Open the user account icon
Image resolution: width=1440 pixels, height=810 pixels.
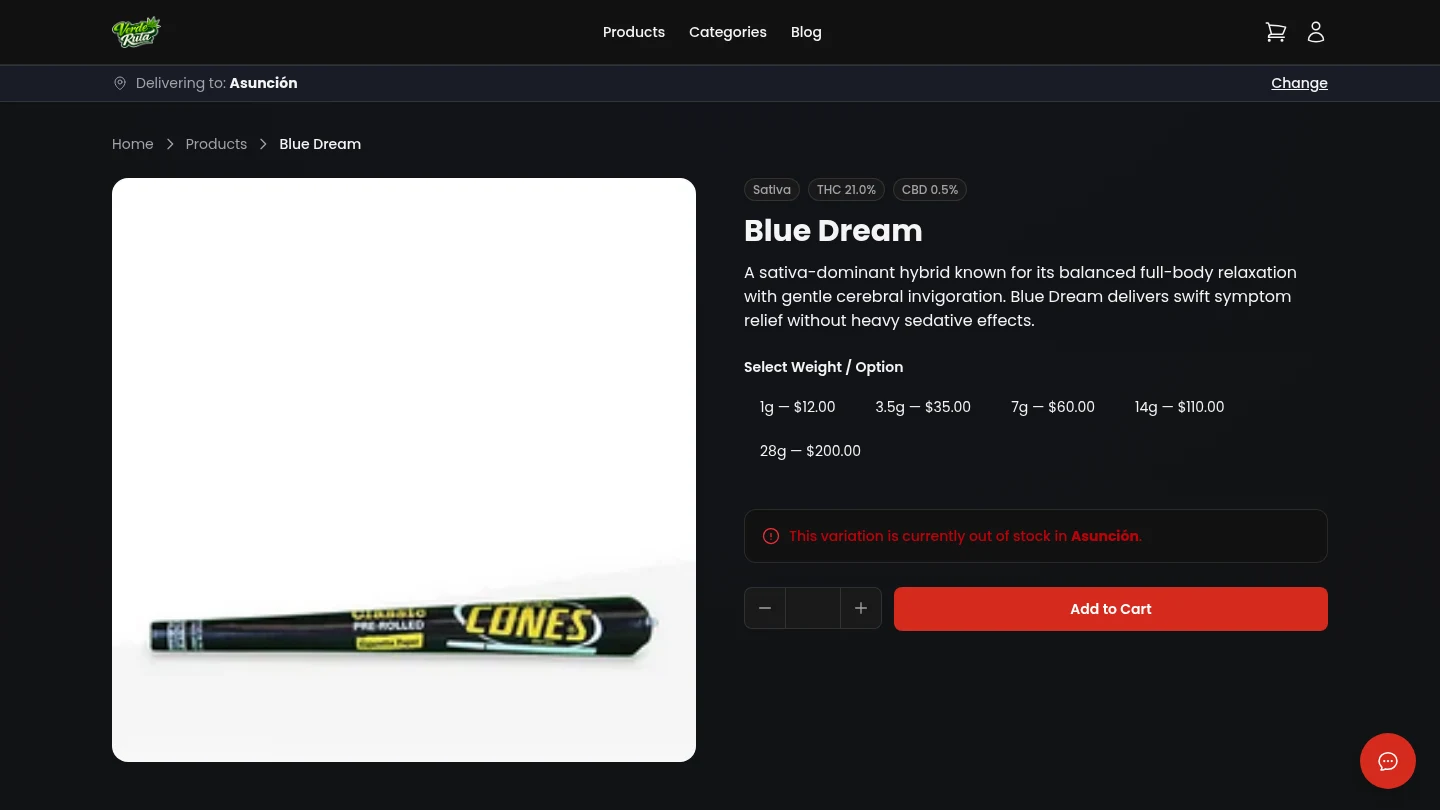pos(1316,31)
